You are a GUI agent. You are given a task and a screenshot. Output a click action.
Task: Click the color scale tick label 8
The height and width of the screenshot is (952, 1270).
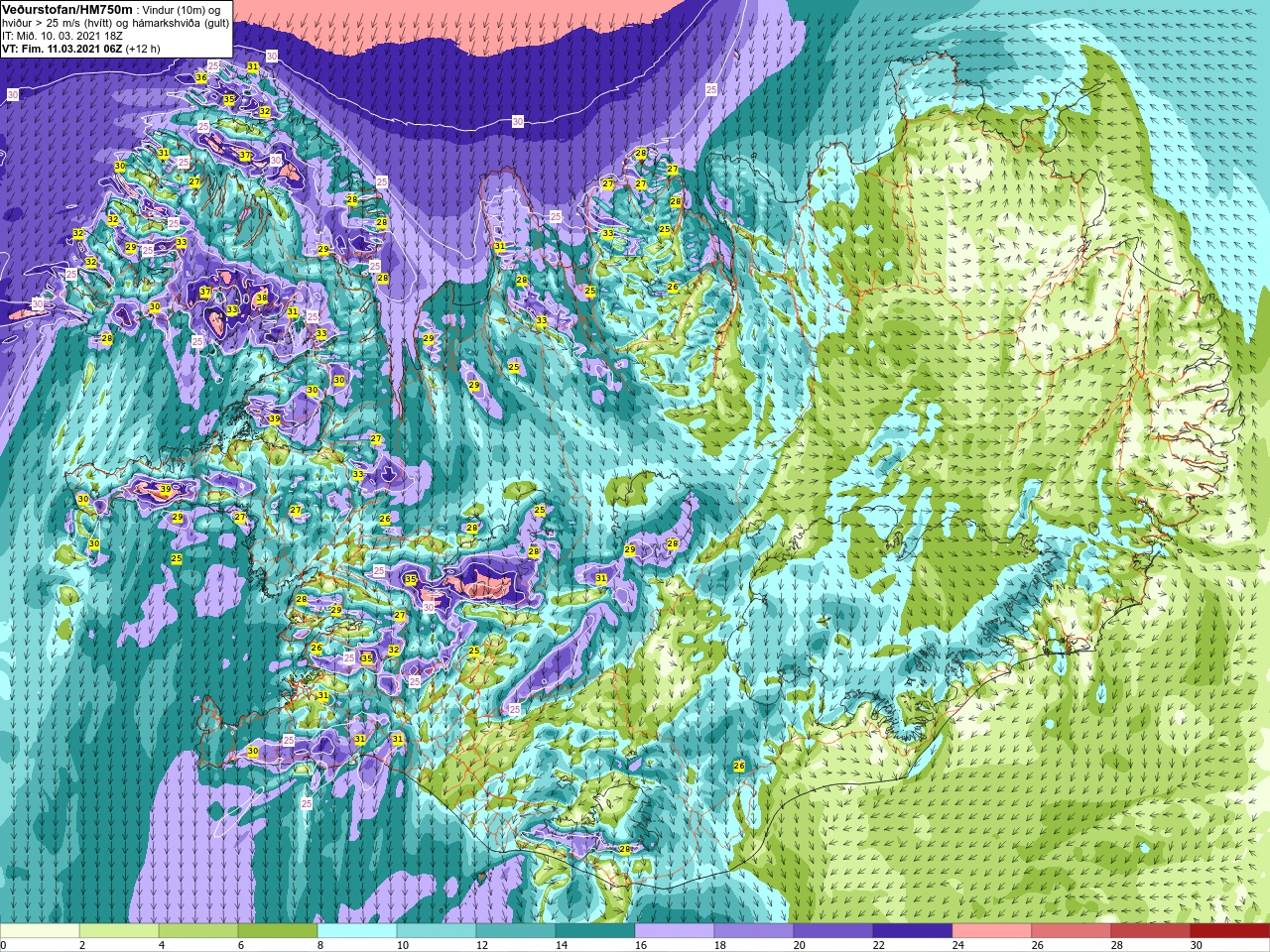point(319,945)
